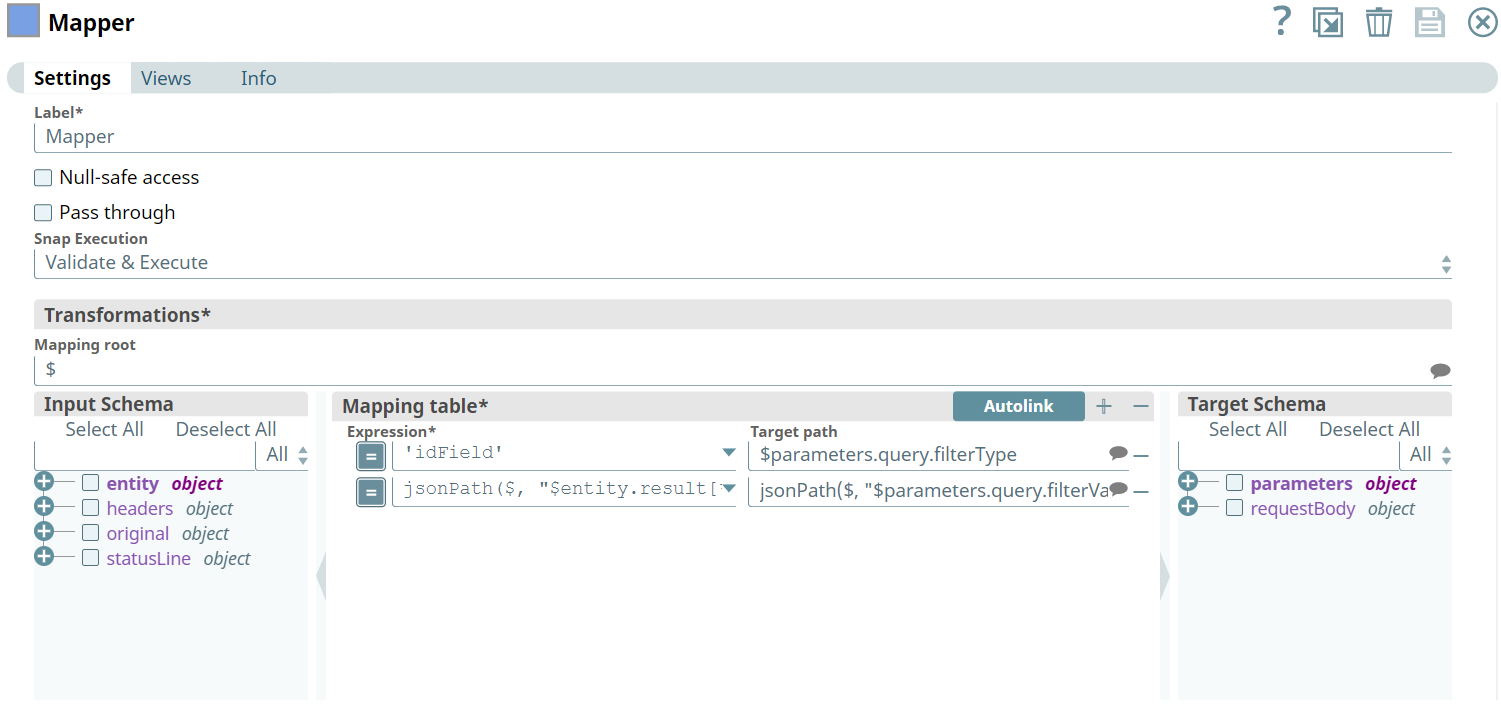The height and width of the screenshot is (717, 1501).
Task: Expand the requestBody node in Target Schema
Action: tap(1188, 507)
